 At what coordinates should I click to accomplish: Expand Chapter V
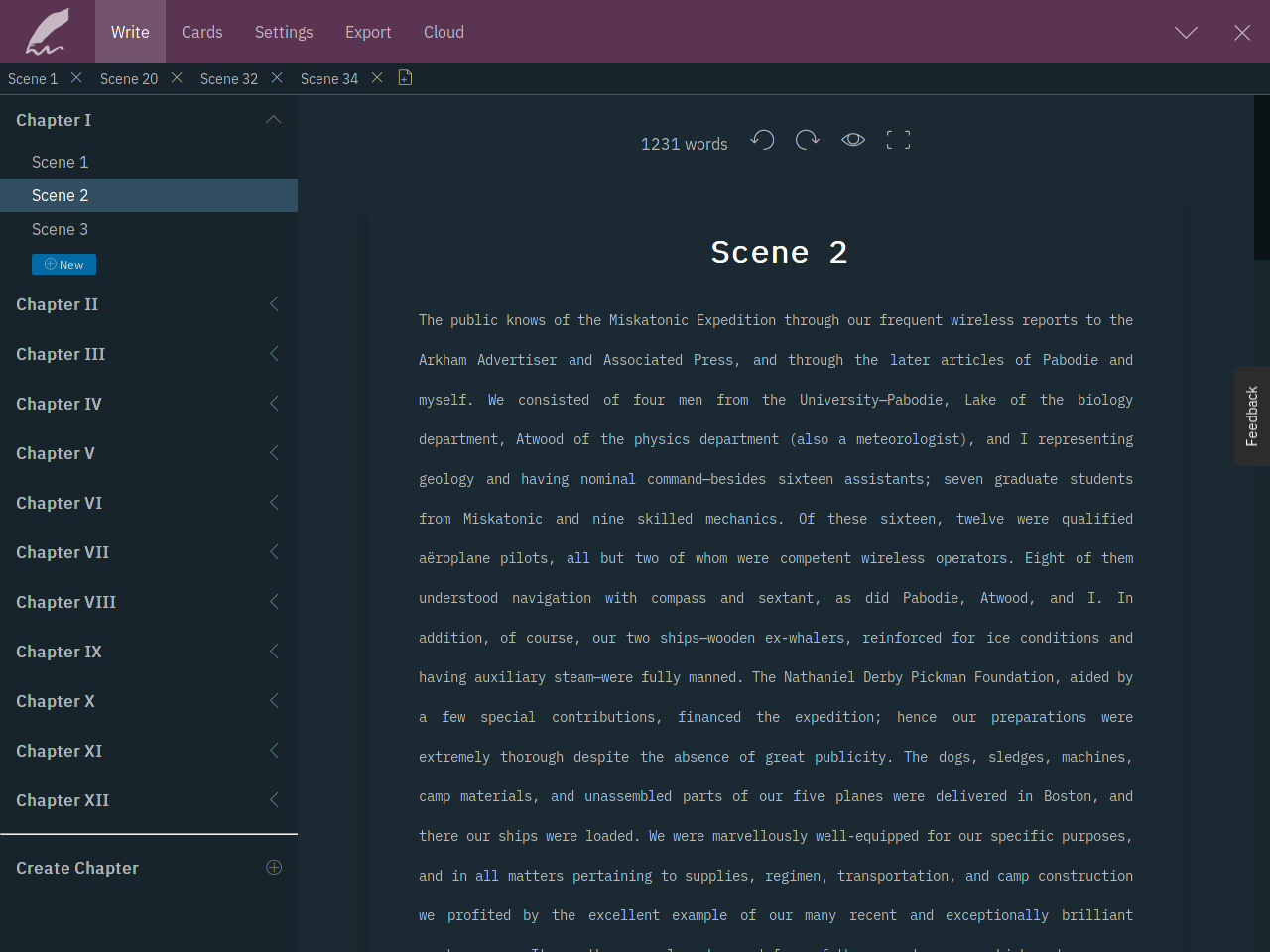[x=274, y=453]
